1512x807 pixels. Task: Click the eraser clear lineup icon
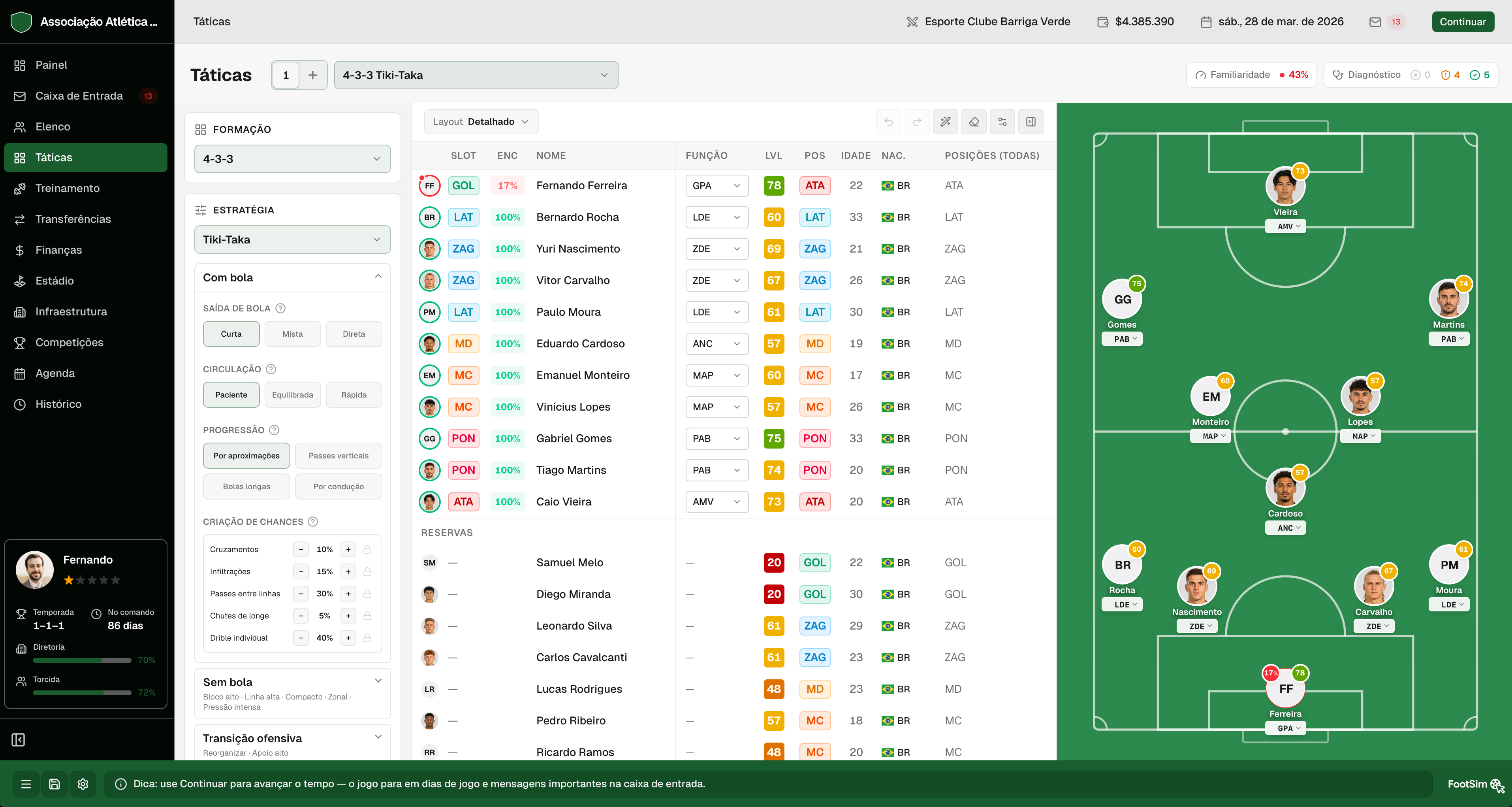pos(974,122)
